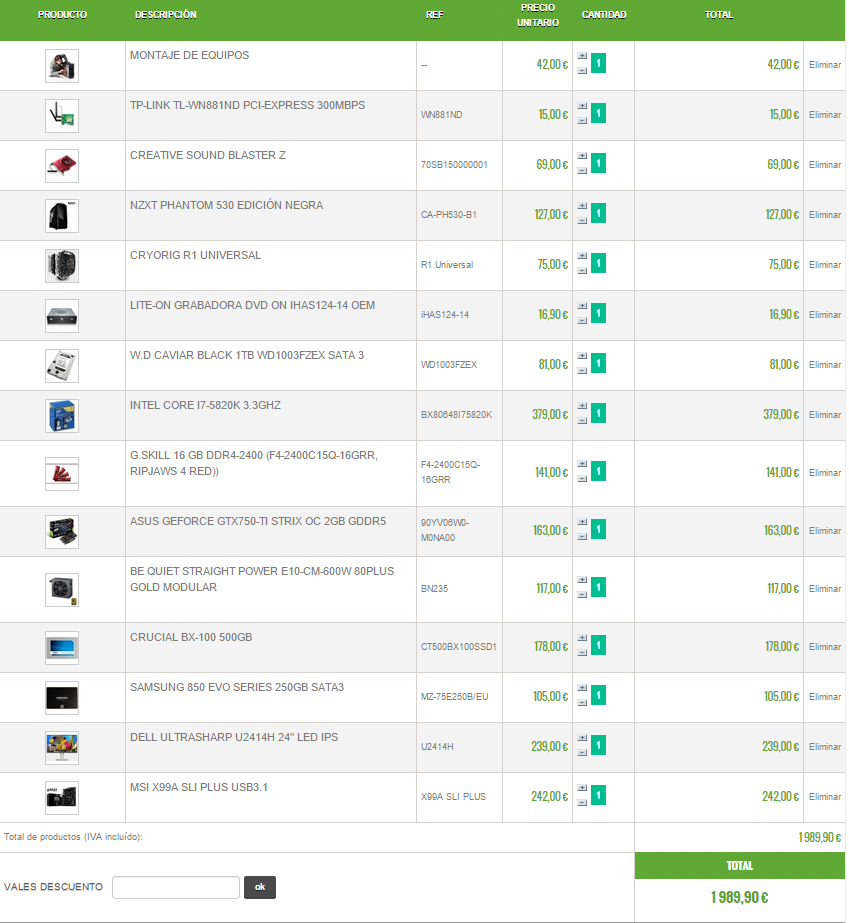The width and height of the screenshot is (849, 923).
Task: Remove Asus GeForce GTX750-Ti via Eliminar
Action: pos(824,531)
